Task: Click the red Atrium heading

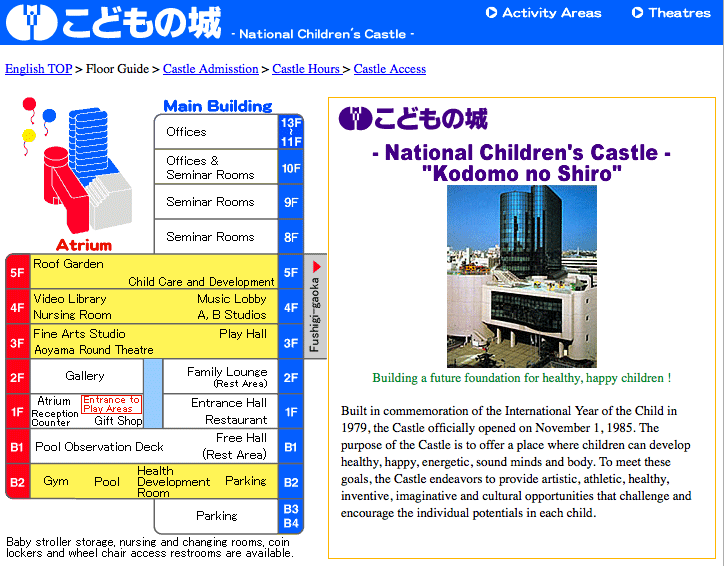Action: [x=84, y=245]
